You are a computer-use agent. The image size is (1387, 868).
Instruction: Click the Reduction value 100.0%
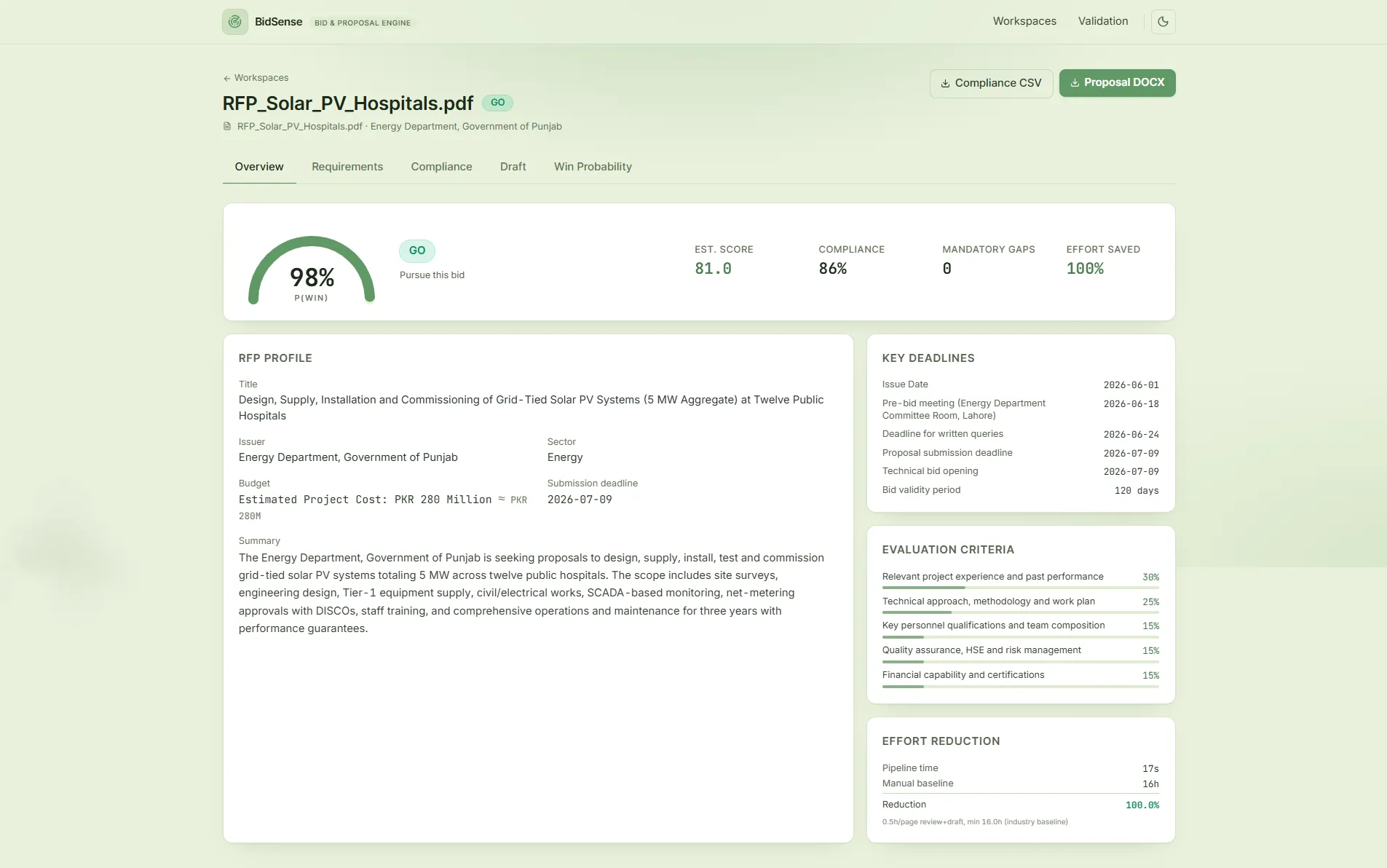(x=1142, y=805)
